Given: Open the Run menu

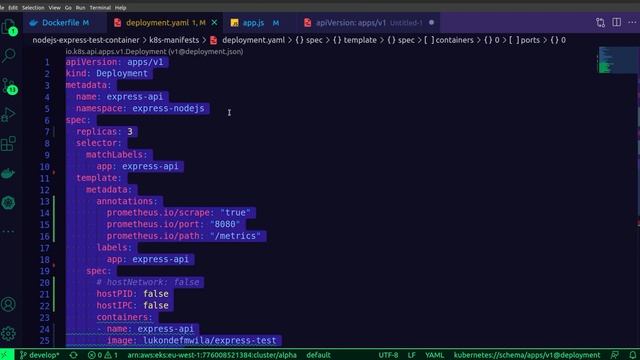Looking at the screenshot, I should [x=80, y=7].
